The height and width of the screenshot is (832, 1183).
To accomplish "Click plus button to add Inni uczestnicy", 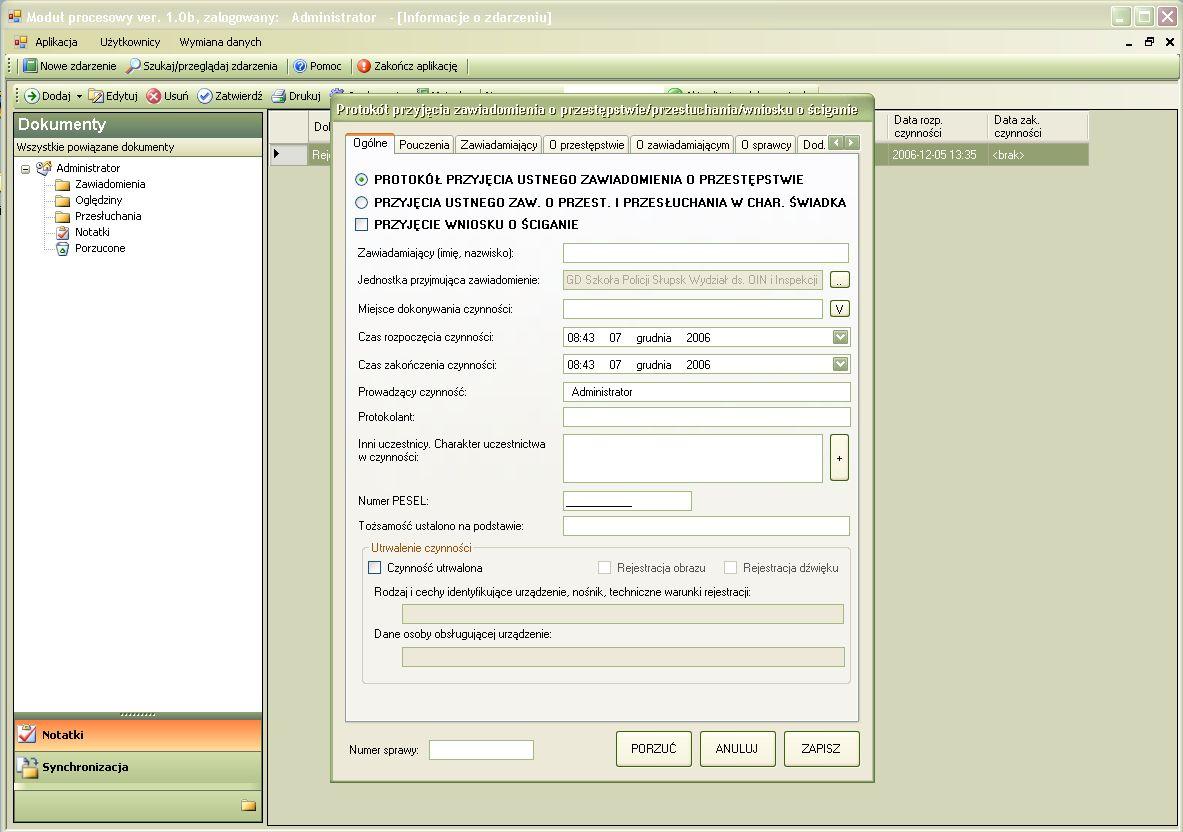I will pyautogui.click(x=839, y=458).
